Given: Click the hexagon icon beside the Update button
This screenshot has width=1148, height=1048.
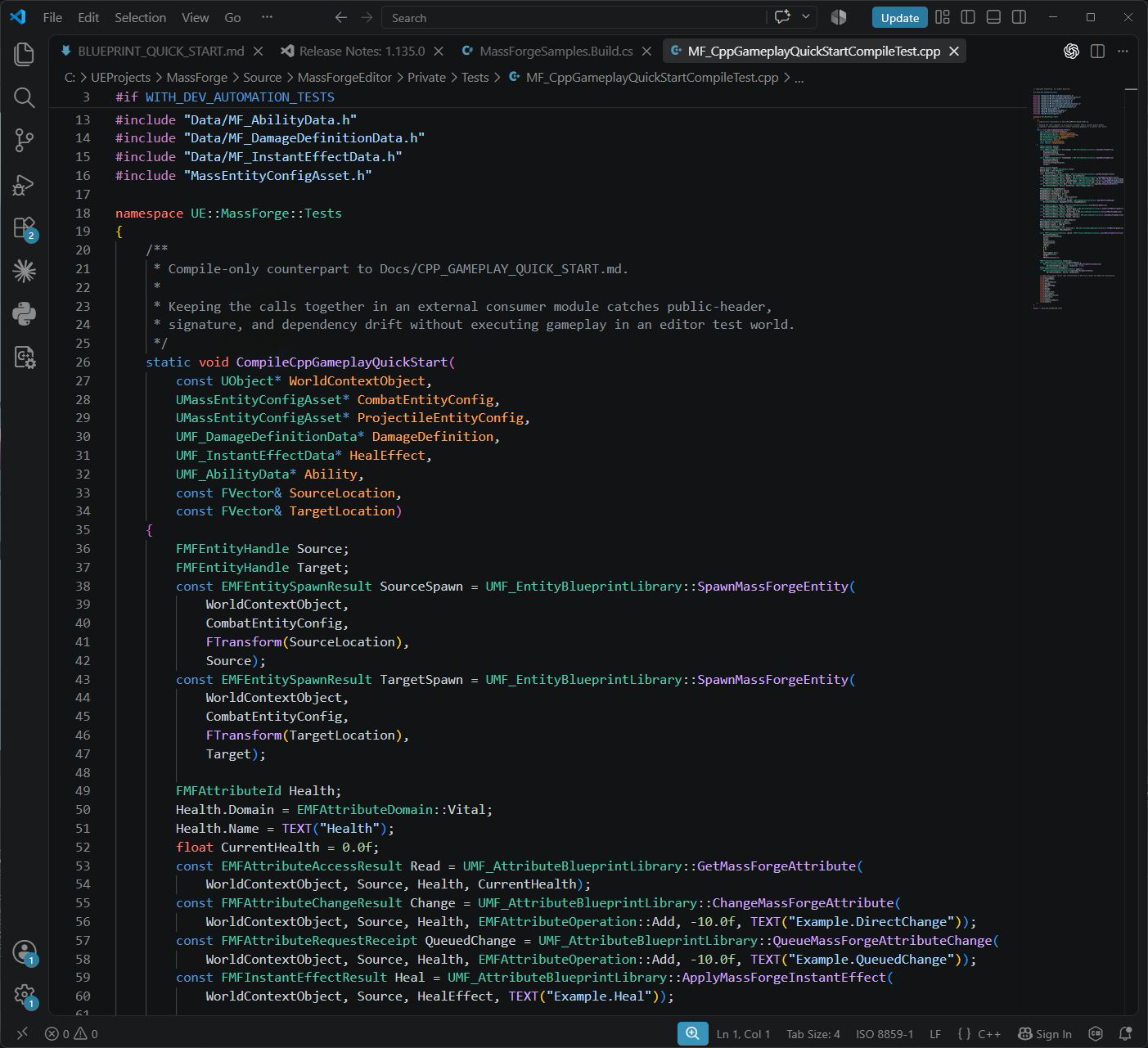Looking at the screenshot, I should [839, 17].
